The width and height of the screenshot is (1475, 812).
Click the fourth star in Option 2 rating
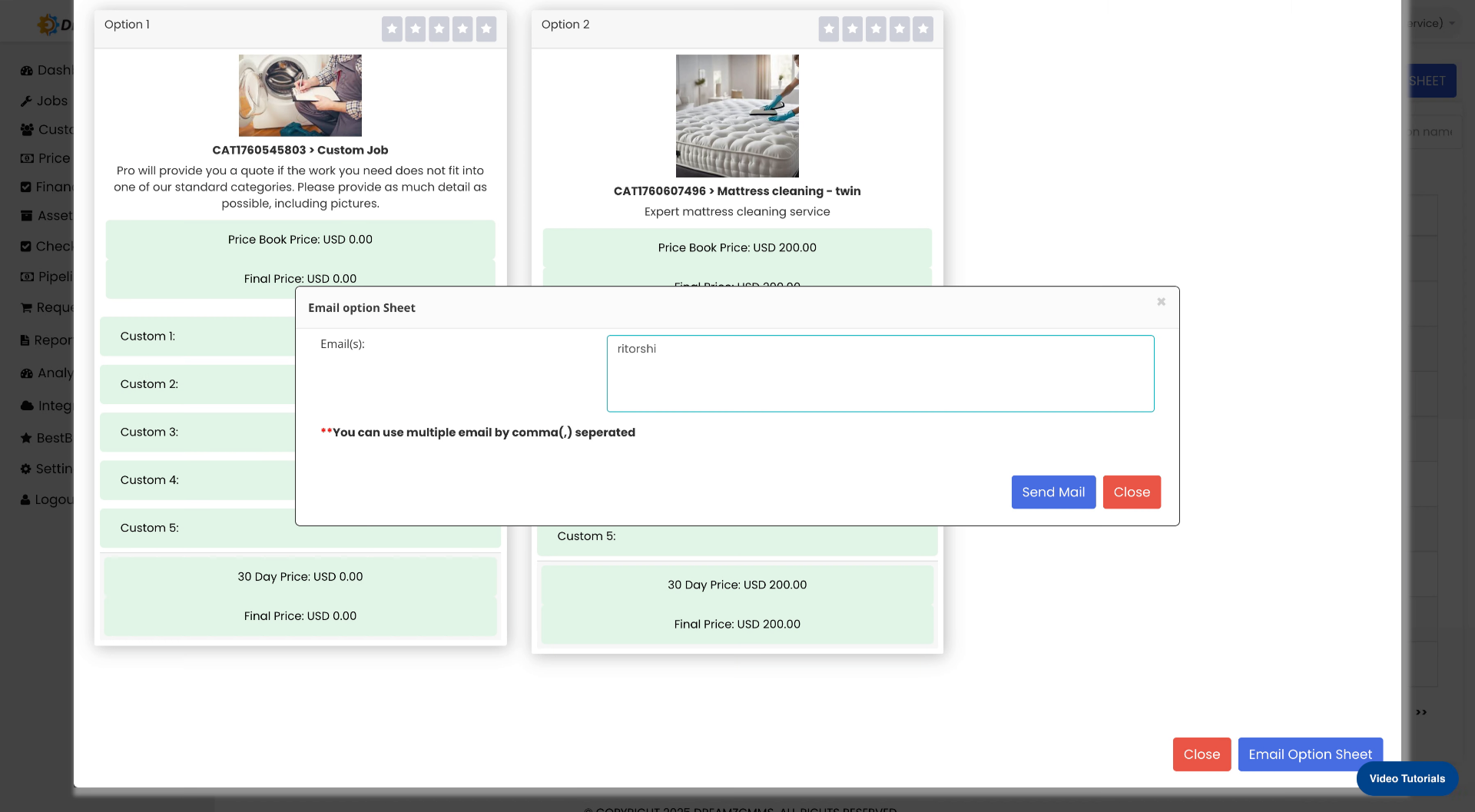pyautogui.click(x=900, y=29)
